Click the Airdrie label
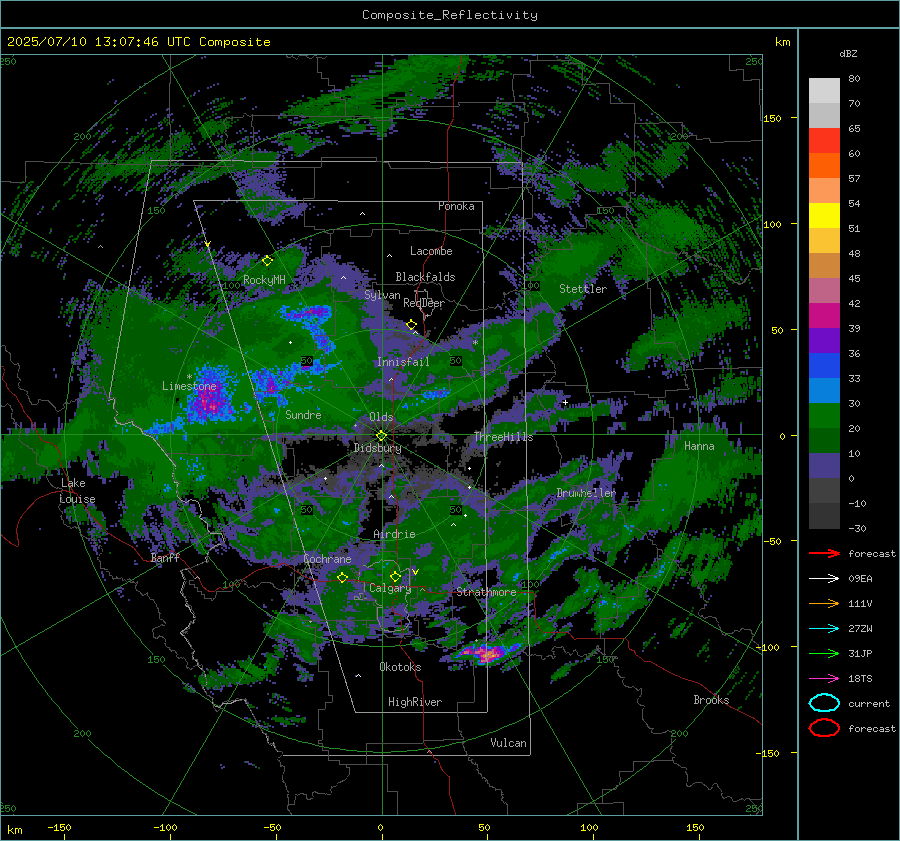The width and height of the screenshot is (900, 841). pos(394,534)
